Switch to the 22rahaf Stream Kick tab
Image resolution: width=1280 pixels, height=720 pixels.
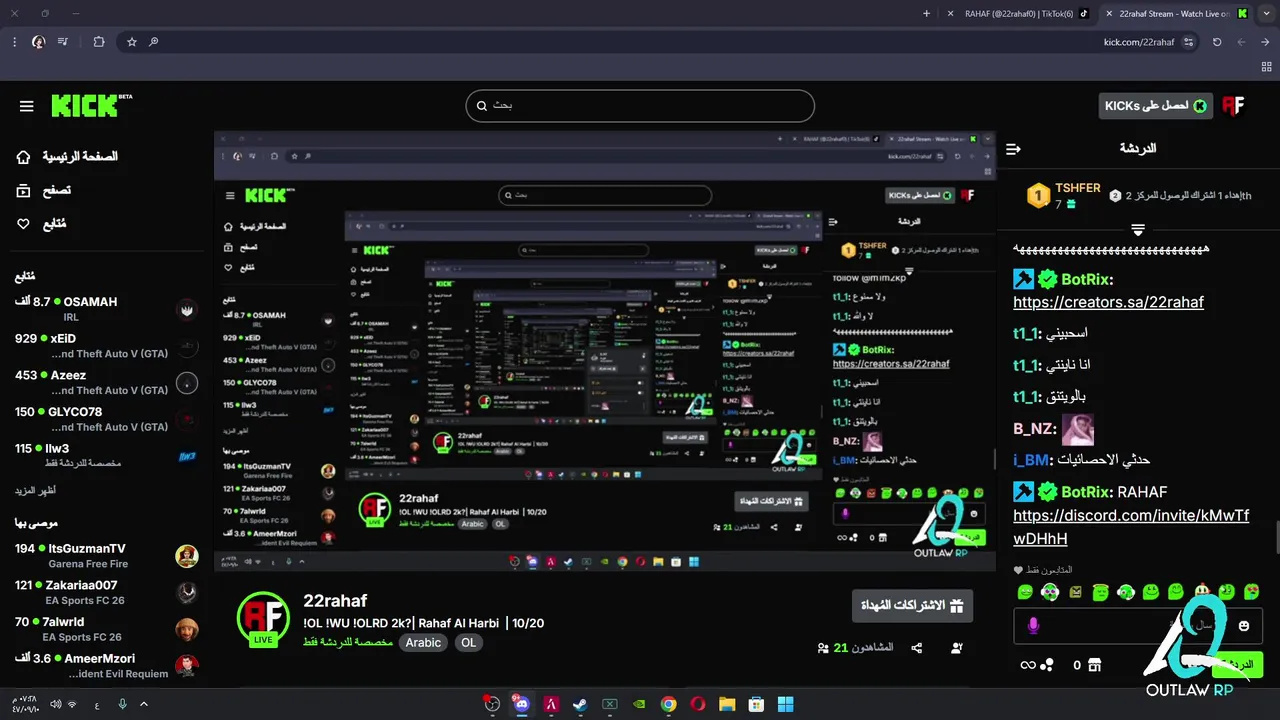click(x=1176, y=14)
